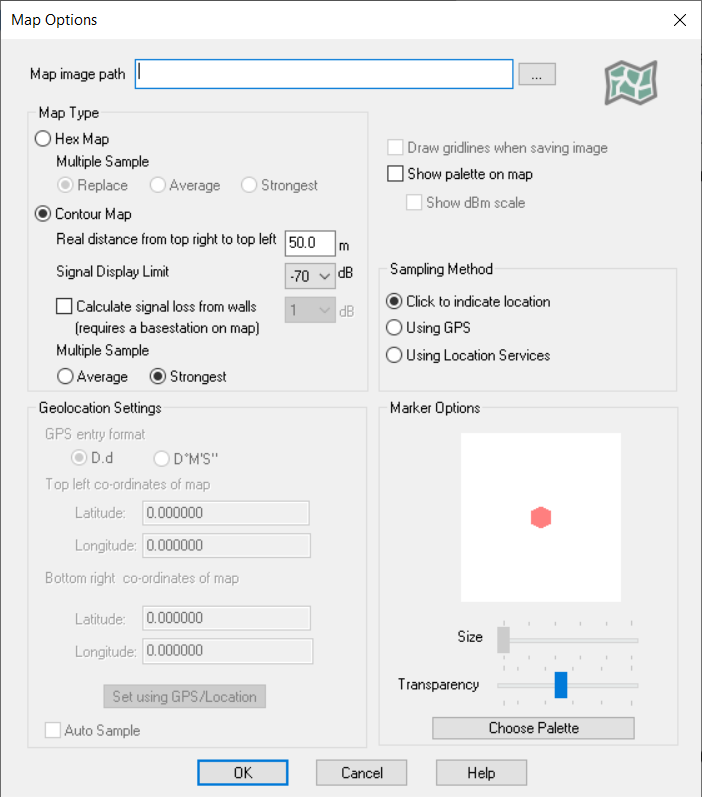
Task: Click the top left Longitude field
Action: point(226,545)
